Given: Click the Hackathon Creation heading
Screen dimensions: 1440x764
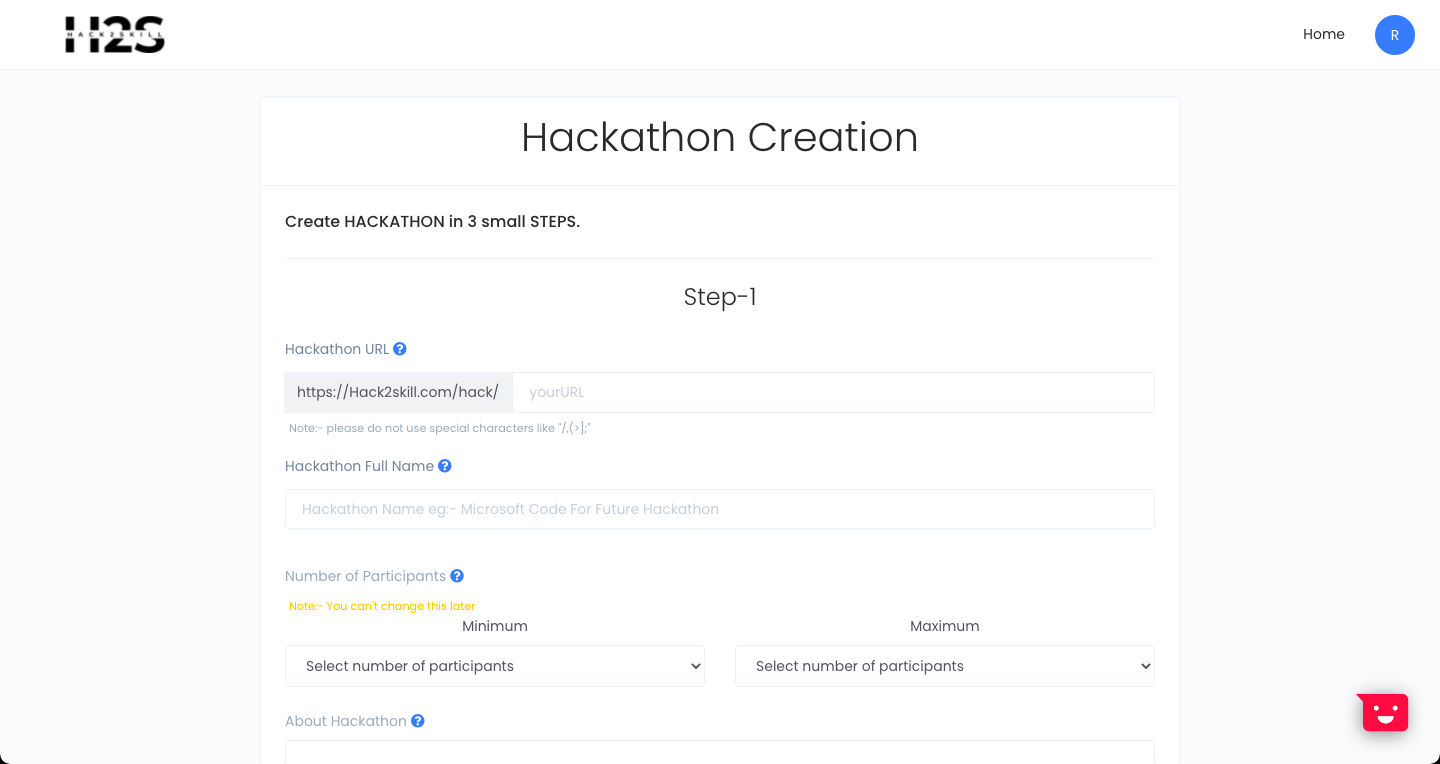Looking at the screenshot, I should click(x=719, y=138).
